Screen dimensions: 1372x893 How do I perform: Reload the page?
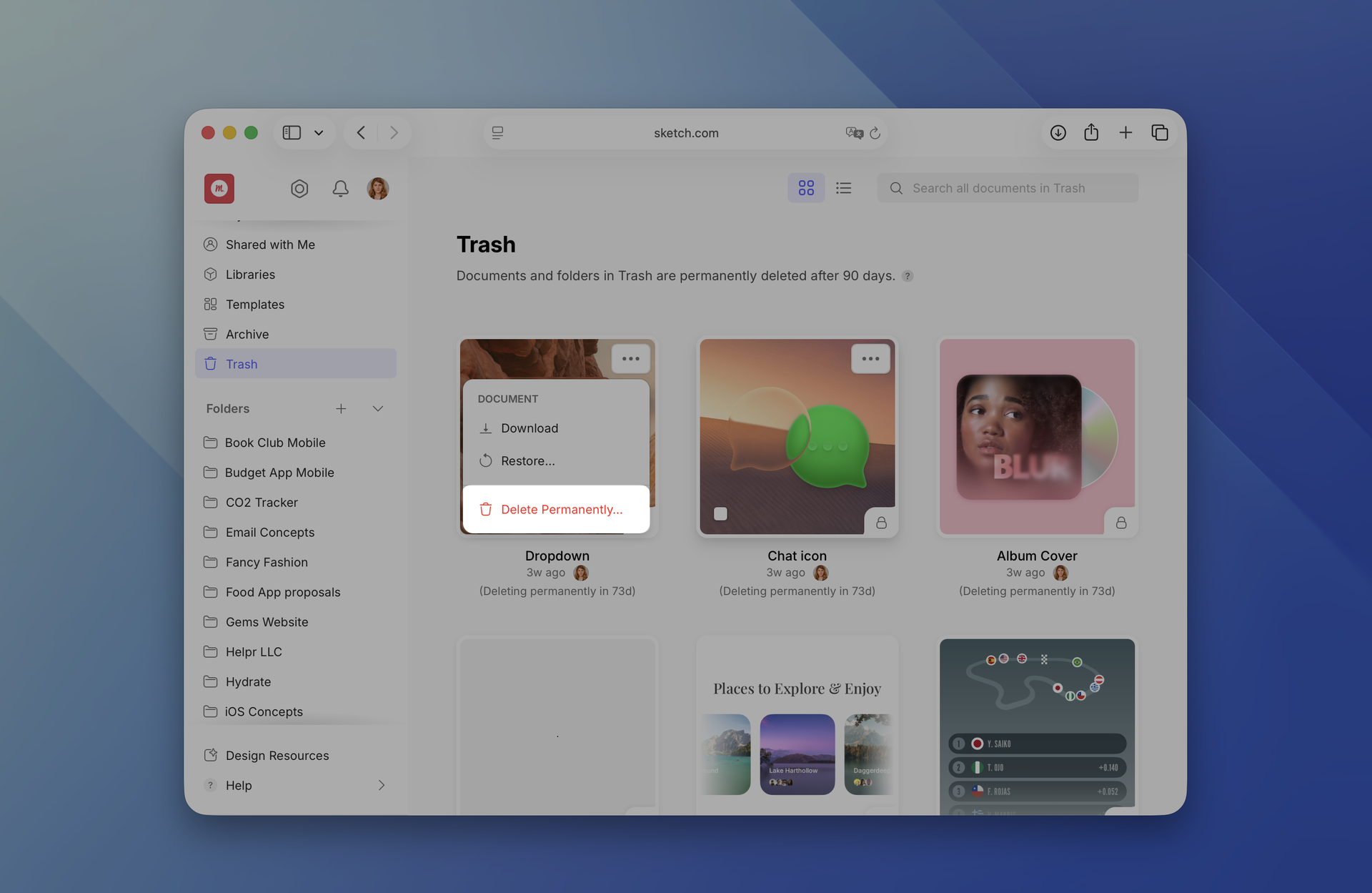tap(875, 133)
